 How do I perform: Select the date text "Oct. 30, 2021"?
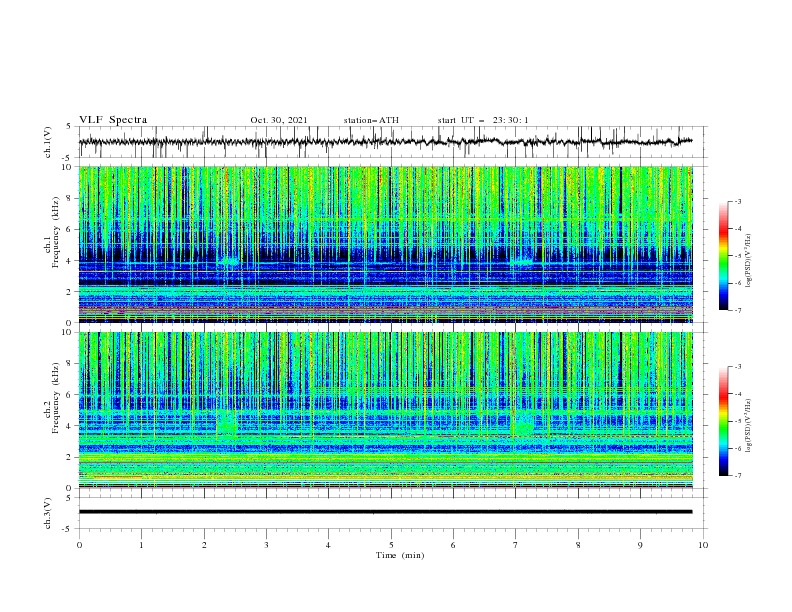279,120
